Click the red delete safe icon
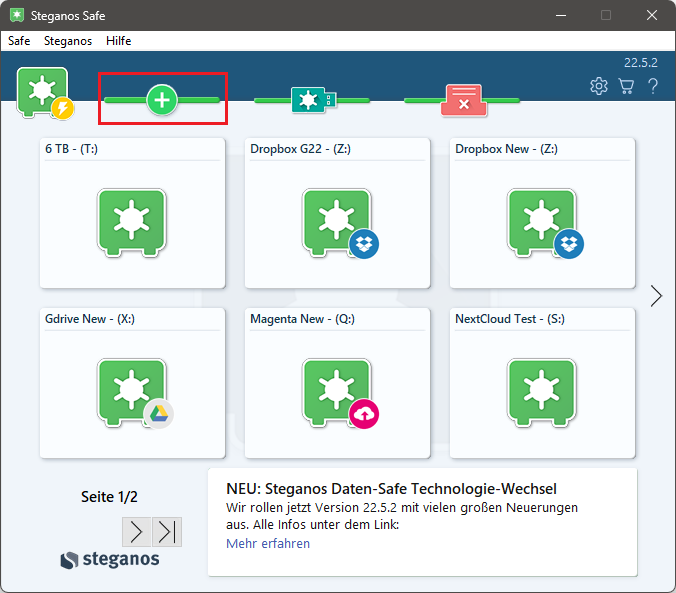 point(461,99)
